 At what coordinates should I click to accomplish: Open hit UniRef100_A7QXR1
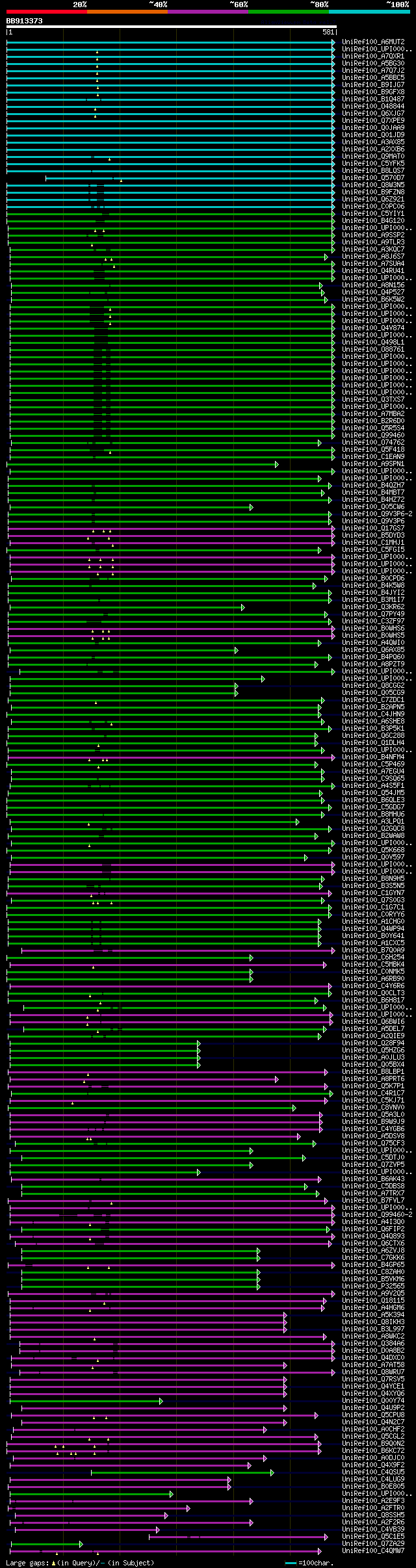pos(373,57)
